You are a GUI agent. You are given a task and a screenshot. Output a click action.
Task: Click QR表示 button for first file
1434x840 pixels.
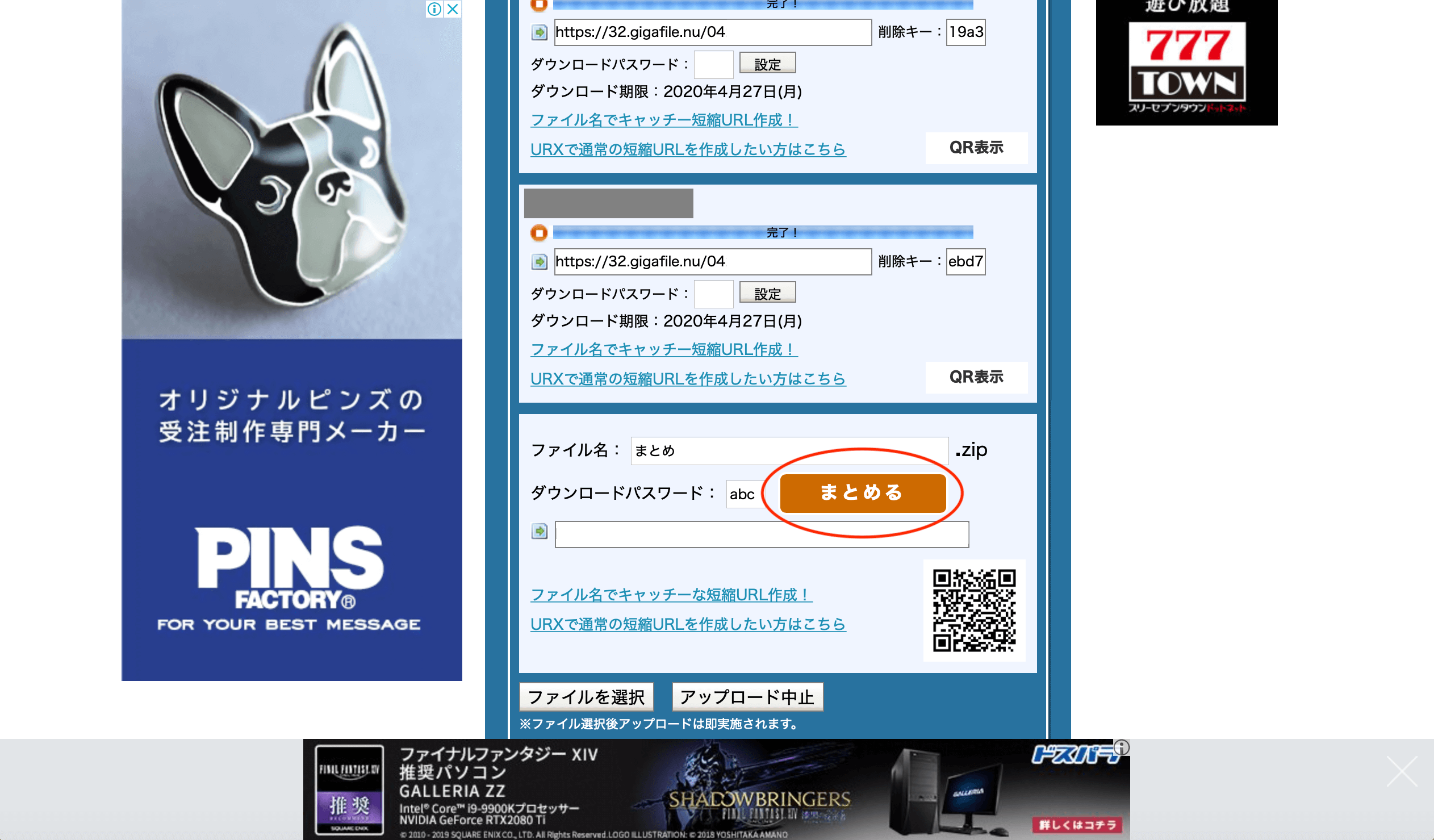click(975, 148)
